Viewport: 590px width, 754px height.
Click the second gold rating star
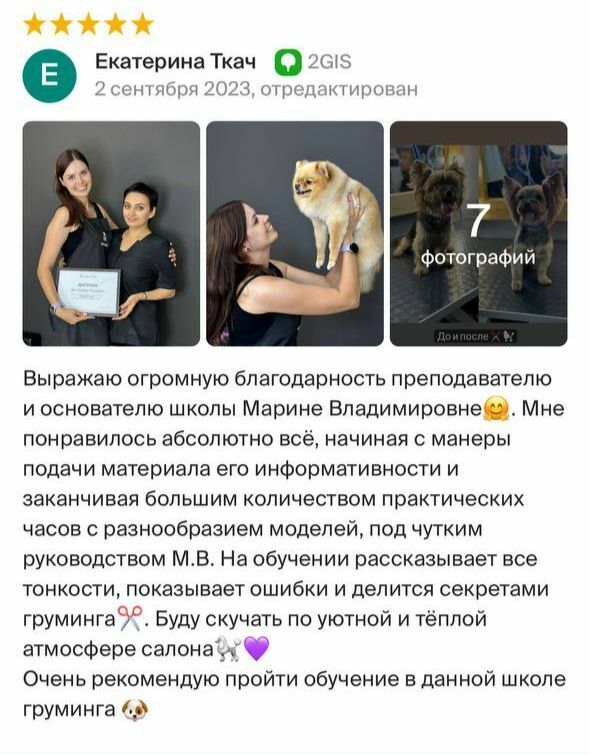(61, 25)
